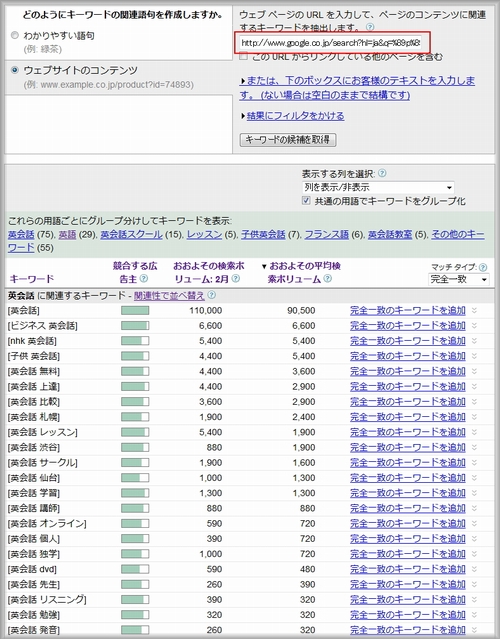Click the website URL input field
The height and width of the screenshot is (639, 500).
331,43
